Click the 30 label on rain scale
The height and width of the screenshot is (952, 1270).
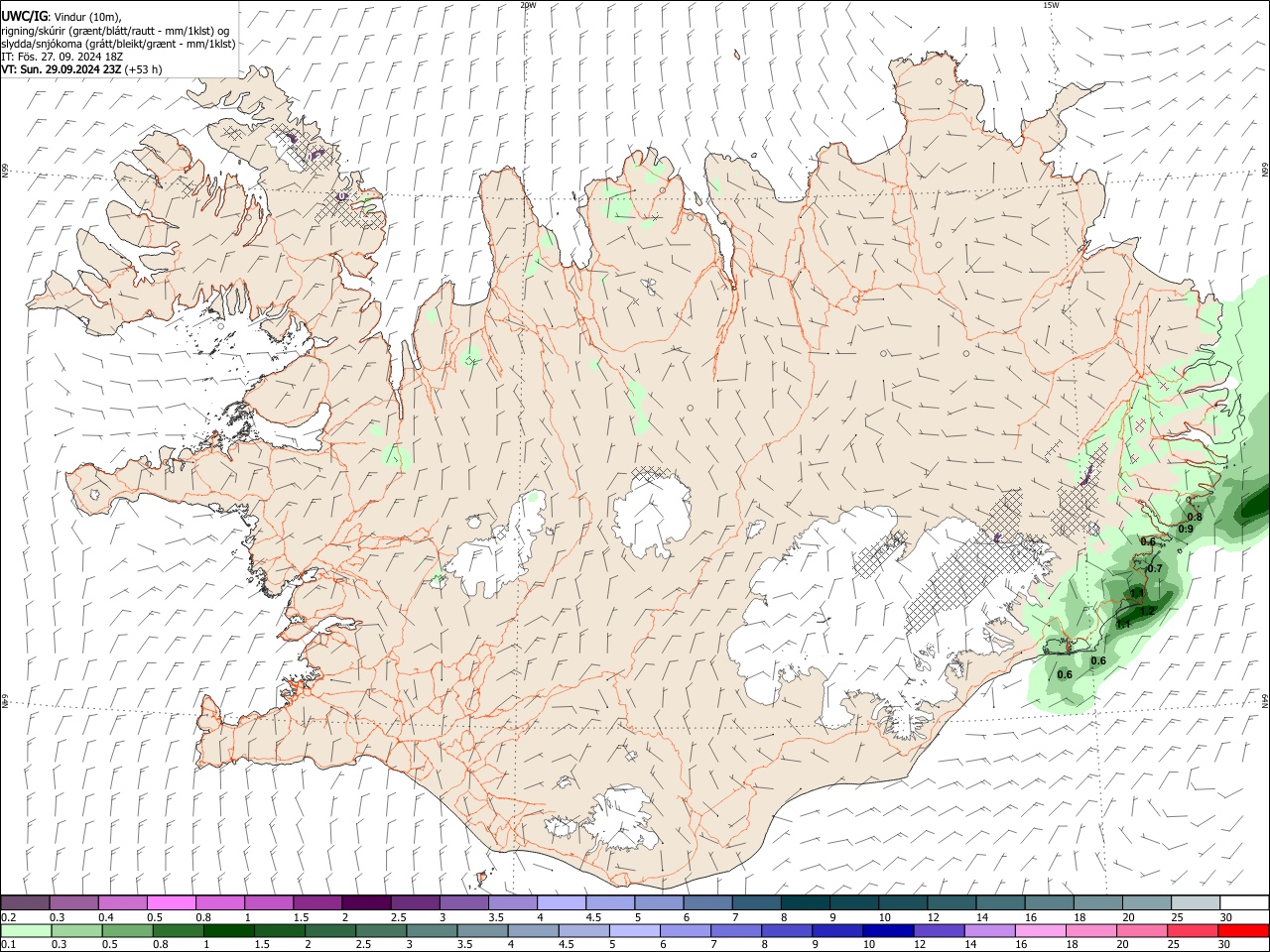pyautogui.click(x=1224, y=944)
